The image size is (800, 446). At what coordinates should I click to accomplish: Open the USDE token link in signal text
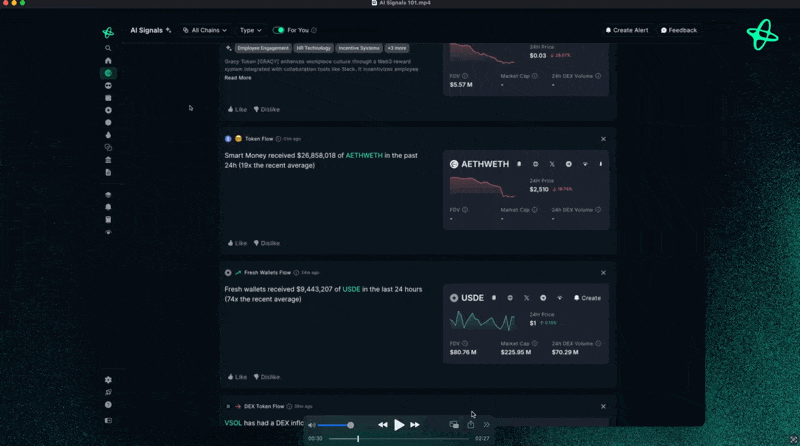tap(351, 289)
